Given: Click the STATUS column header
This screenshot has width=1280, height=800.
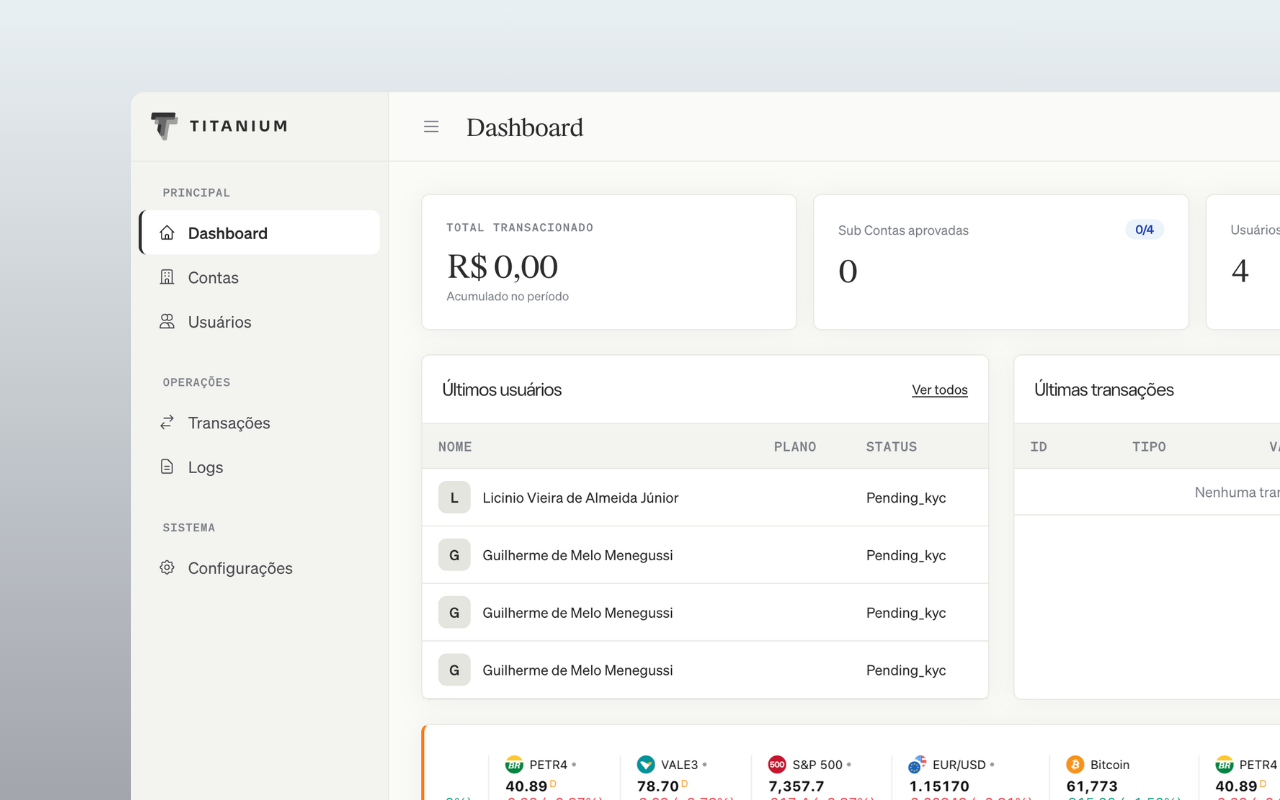Looking at the screenshot, I should click(891, 447).
